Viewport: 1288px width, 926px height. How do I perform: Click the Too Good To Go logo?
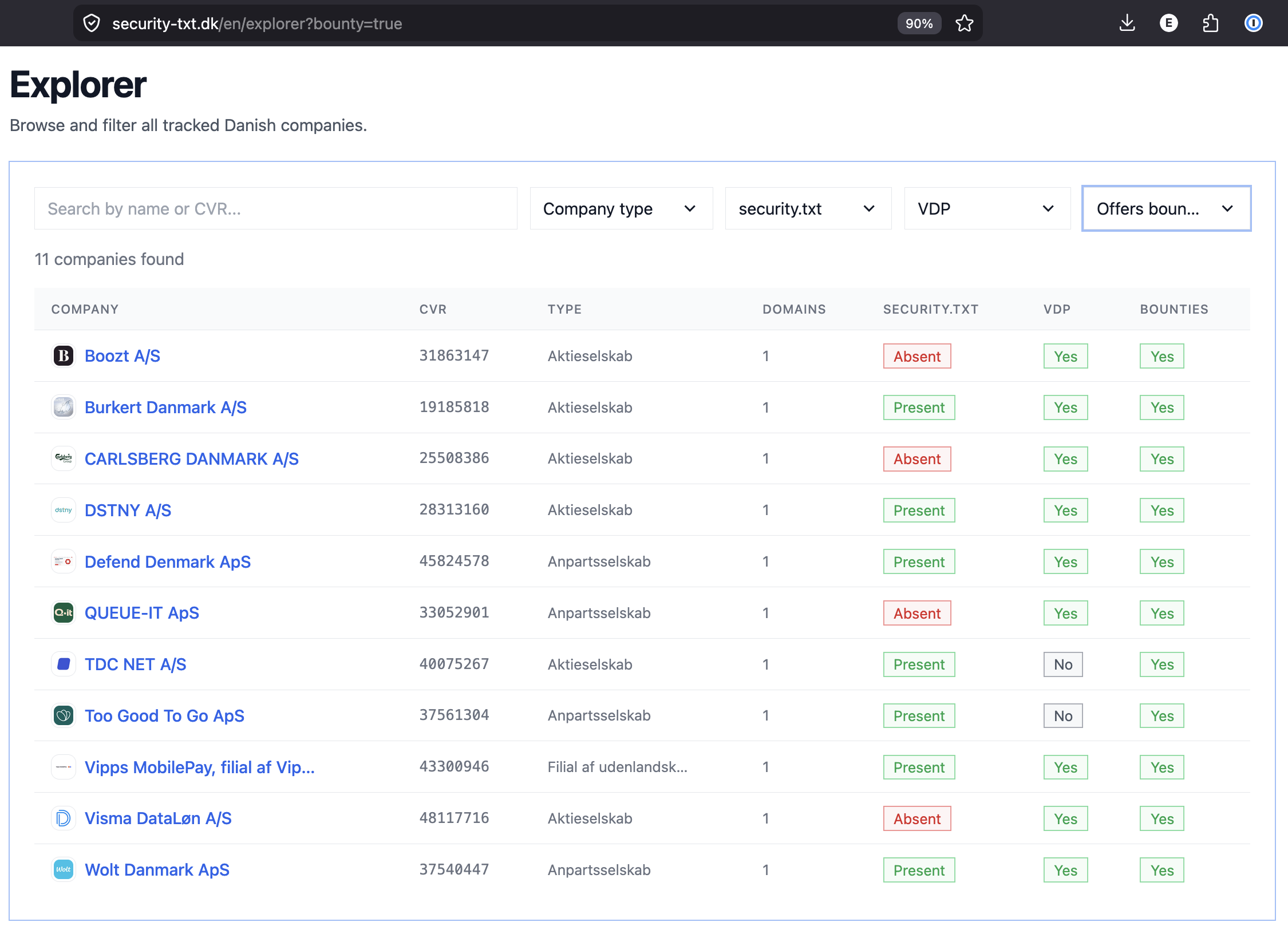pos(64,715)
